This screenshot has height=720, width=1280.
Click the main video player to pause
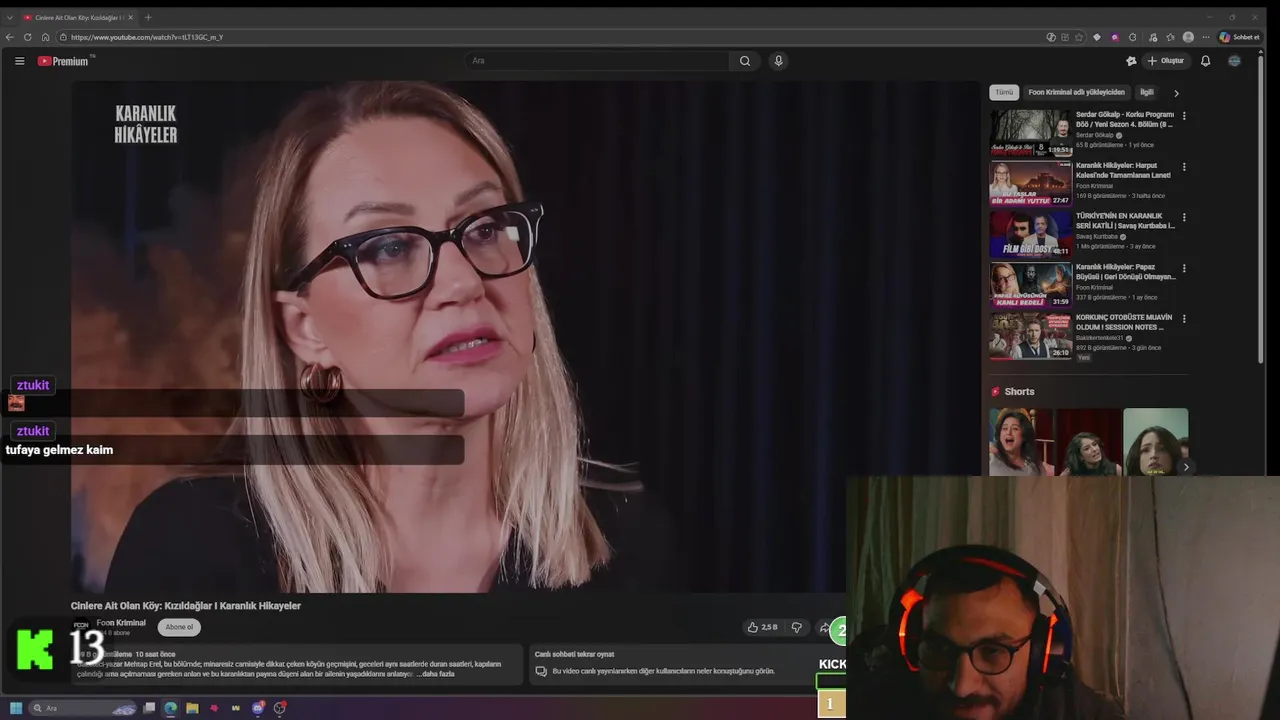pos(526,336)
